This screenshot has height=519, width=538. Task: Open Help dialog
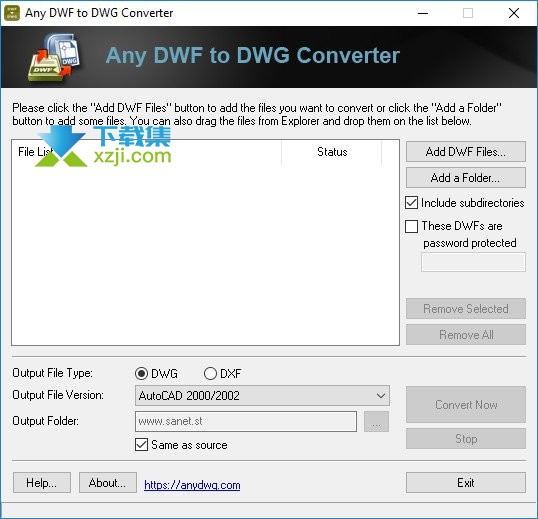point(42,483)
